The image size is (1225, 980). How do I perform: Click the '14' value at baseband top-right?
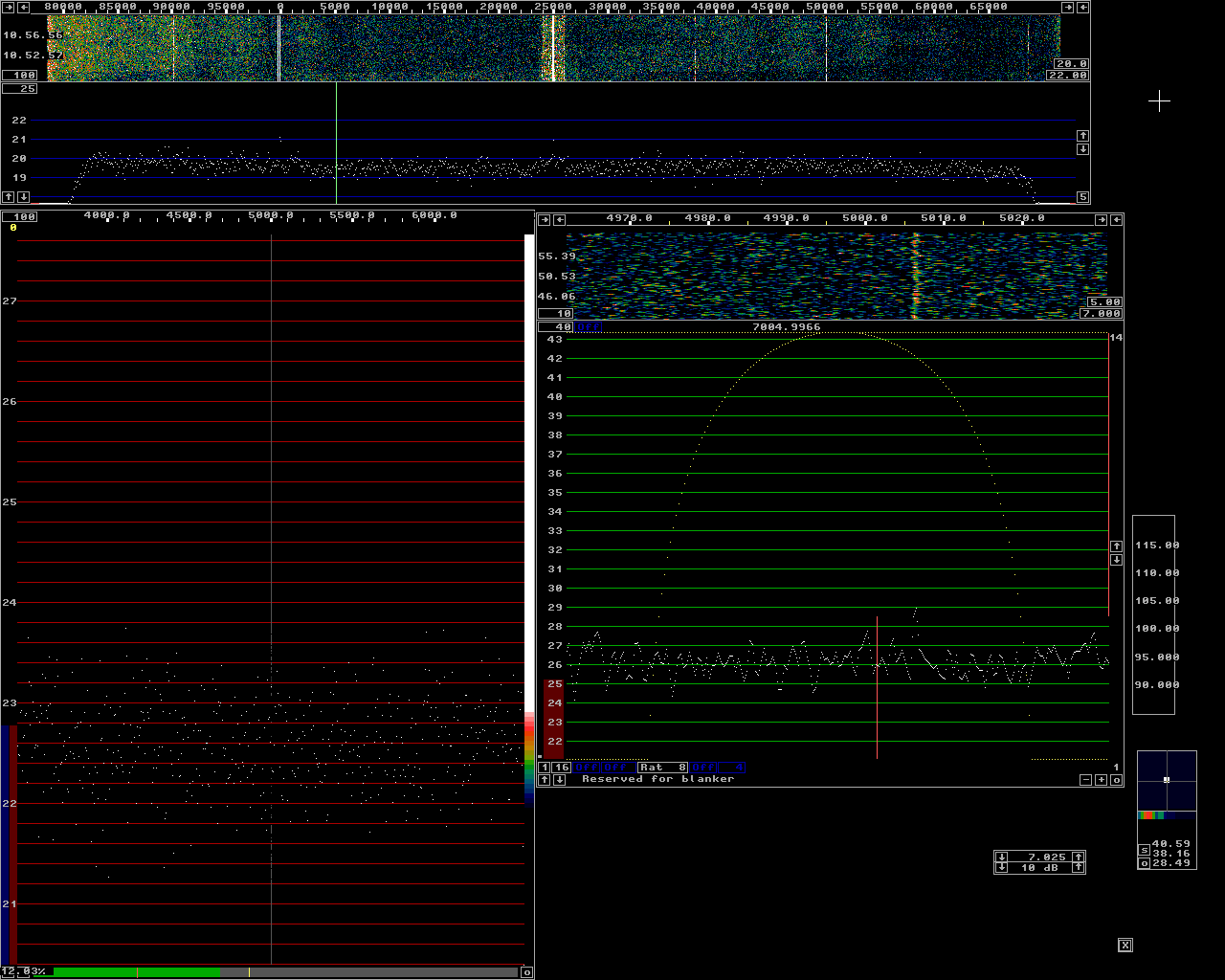(1116, 338)
